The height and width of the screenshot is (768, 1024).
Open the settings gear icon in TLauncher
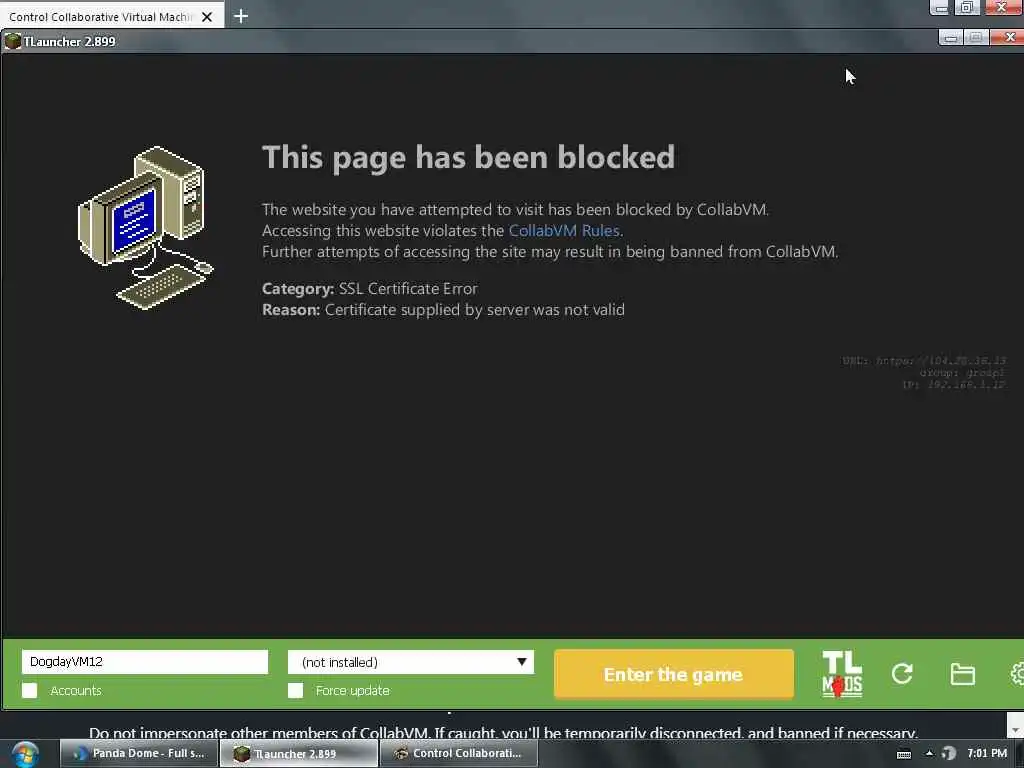click(1017, 673)
